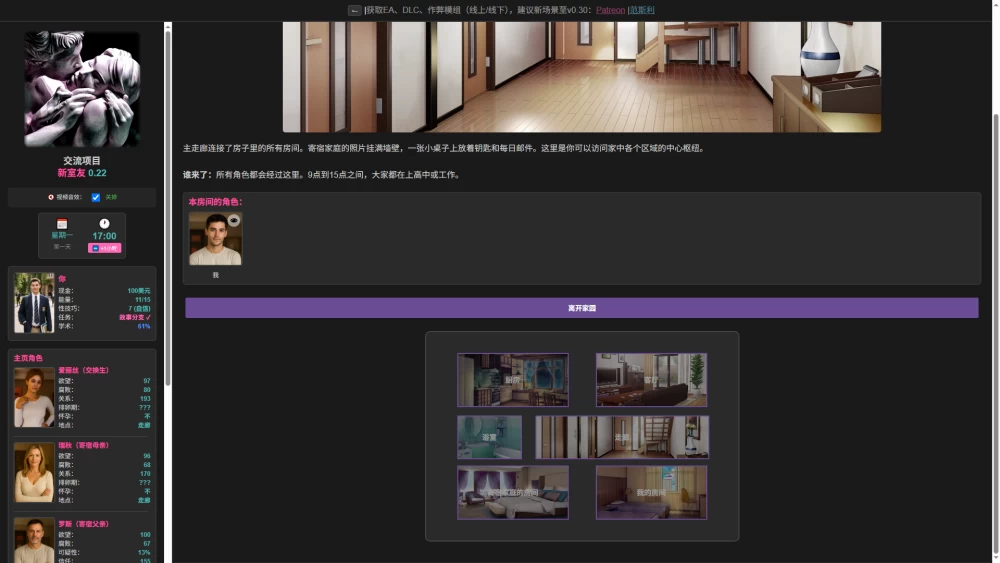Click the 爱丽丝(交换生) name heading

pos(84,370)
